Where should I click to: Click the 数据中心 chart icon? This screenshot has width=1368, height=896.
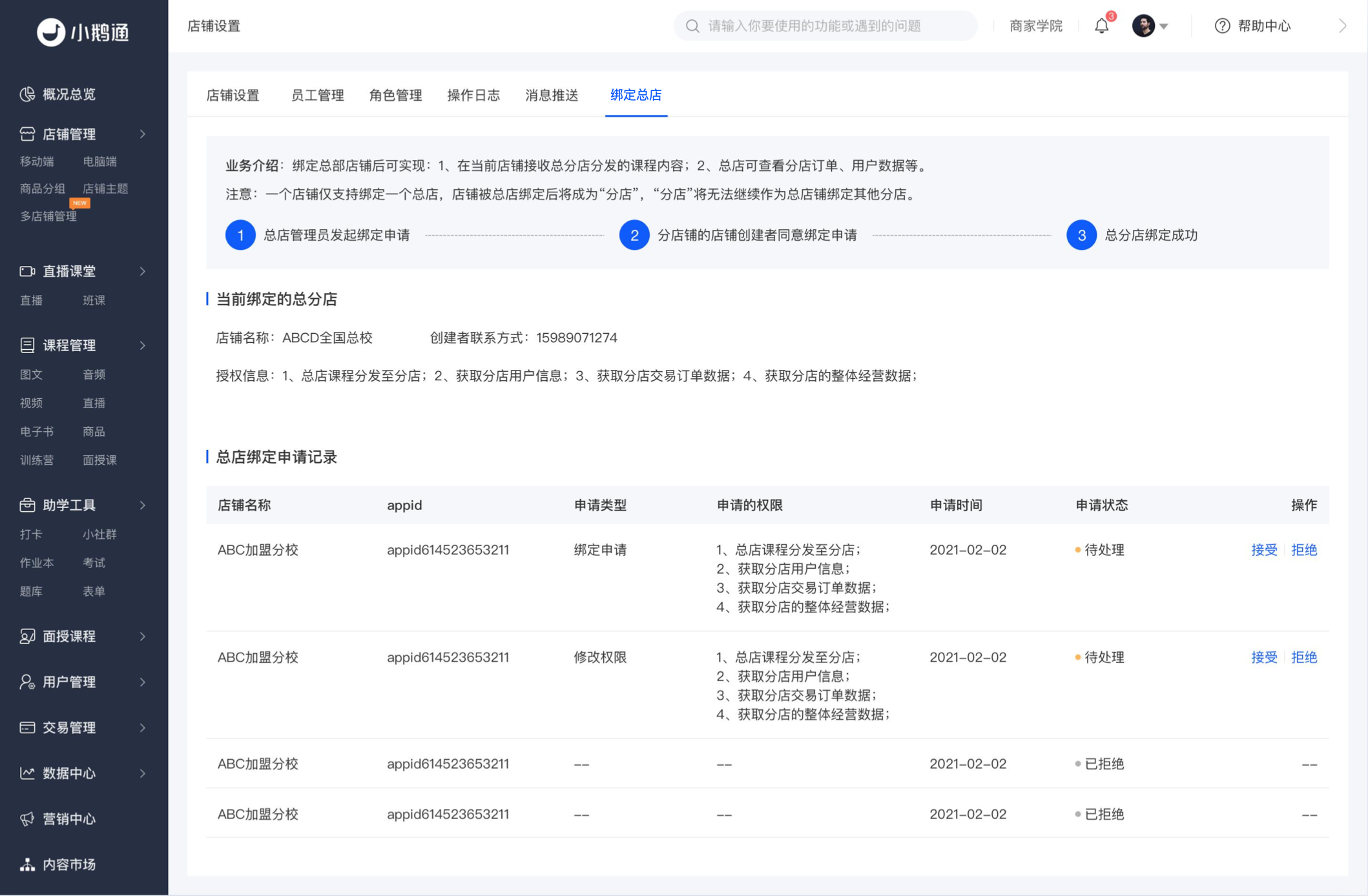27,773
